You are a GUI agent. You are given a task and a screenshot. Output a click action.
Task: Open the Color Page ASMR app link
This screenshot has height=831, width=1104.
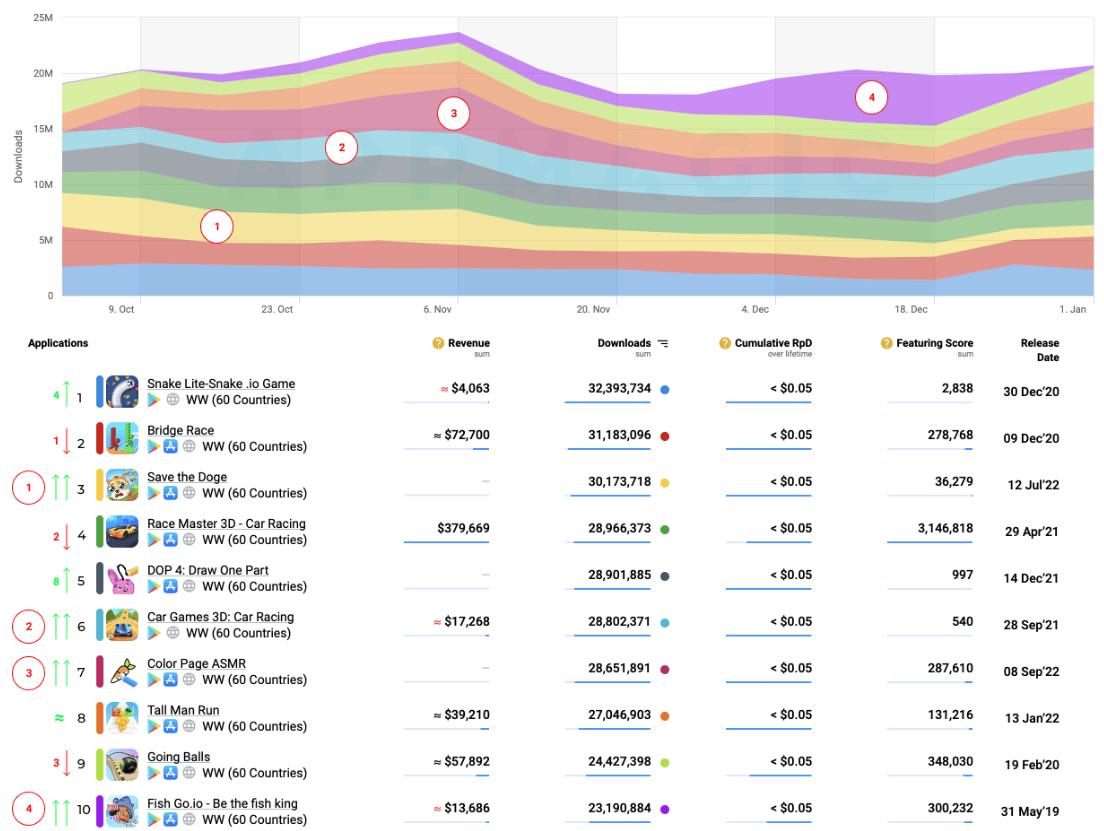click(196, 663)
